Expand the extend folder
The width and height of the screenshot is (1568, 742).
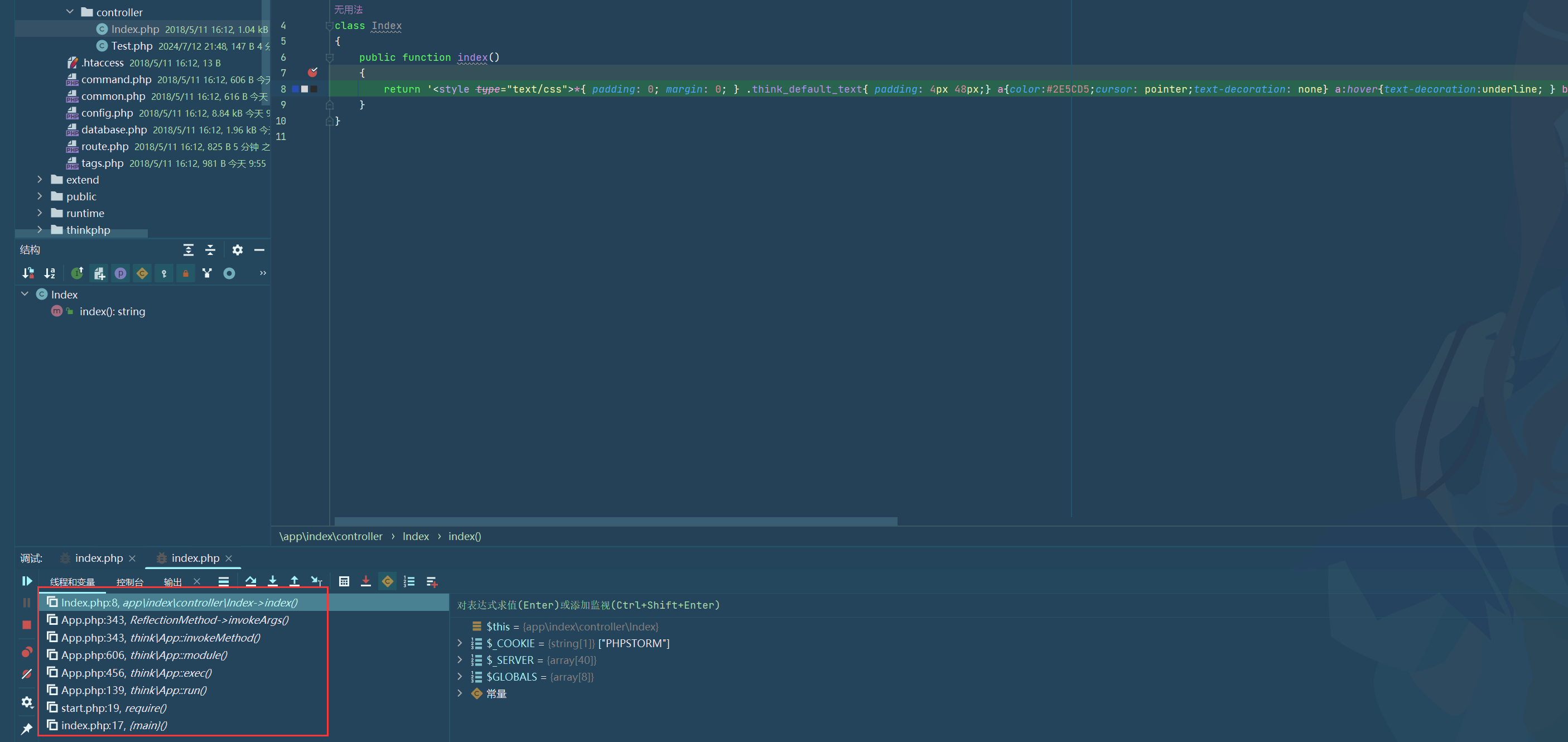(40, 180)
